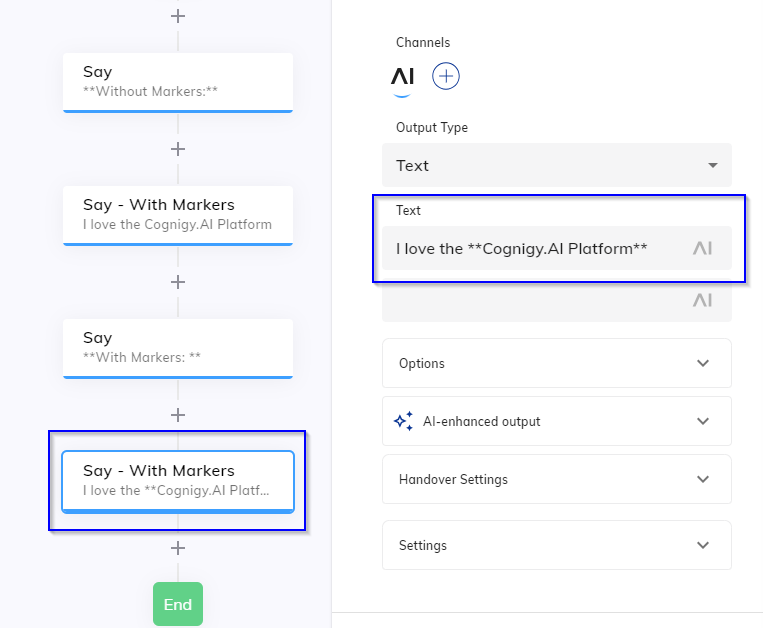Viewport: 763px width, 628px height.
Task: Click the Text field containing Cognigy.AI Platform
Action: point(557,248)
